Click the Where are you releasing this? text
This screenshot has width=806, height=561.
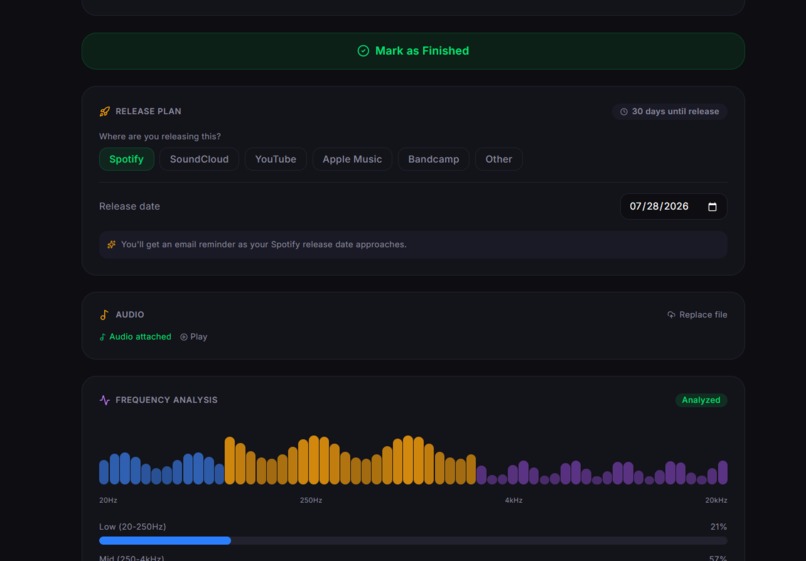(x=160, y=137)
